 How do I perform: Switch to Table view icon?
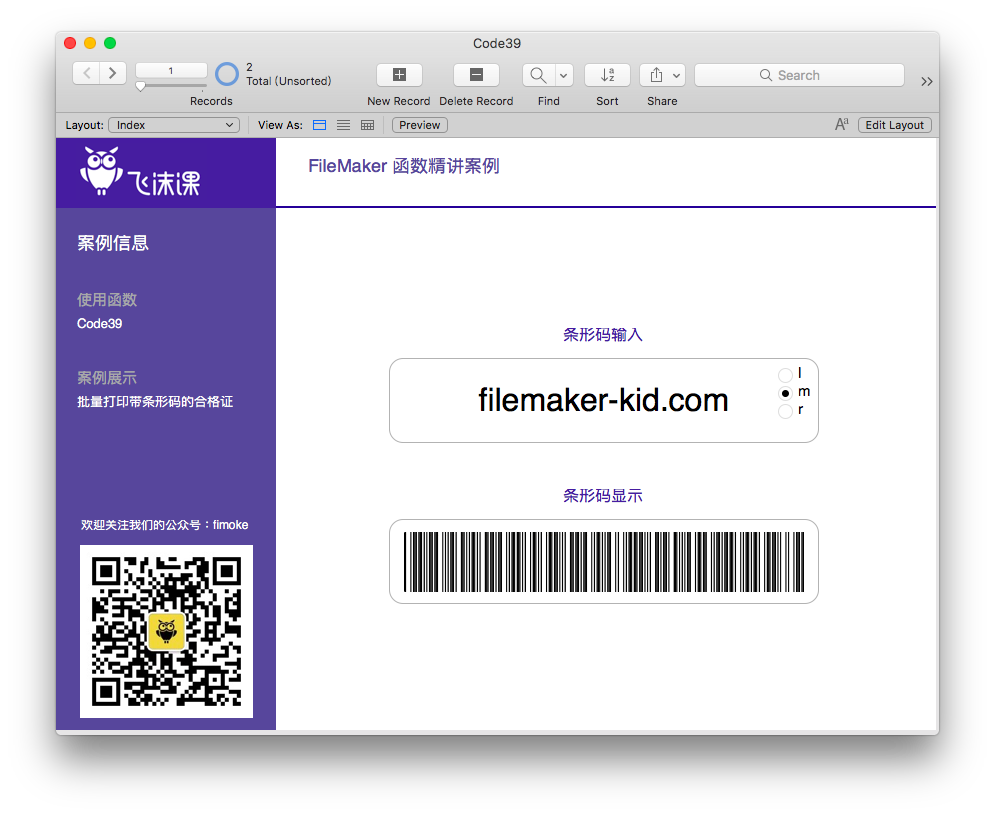[x=367, y=125]
